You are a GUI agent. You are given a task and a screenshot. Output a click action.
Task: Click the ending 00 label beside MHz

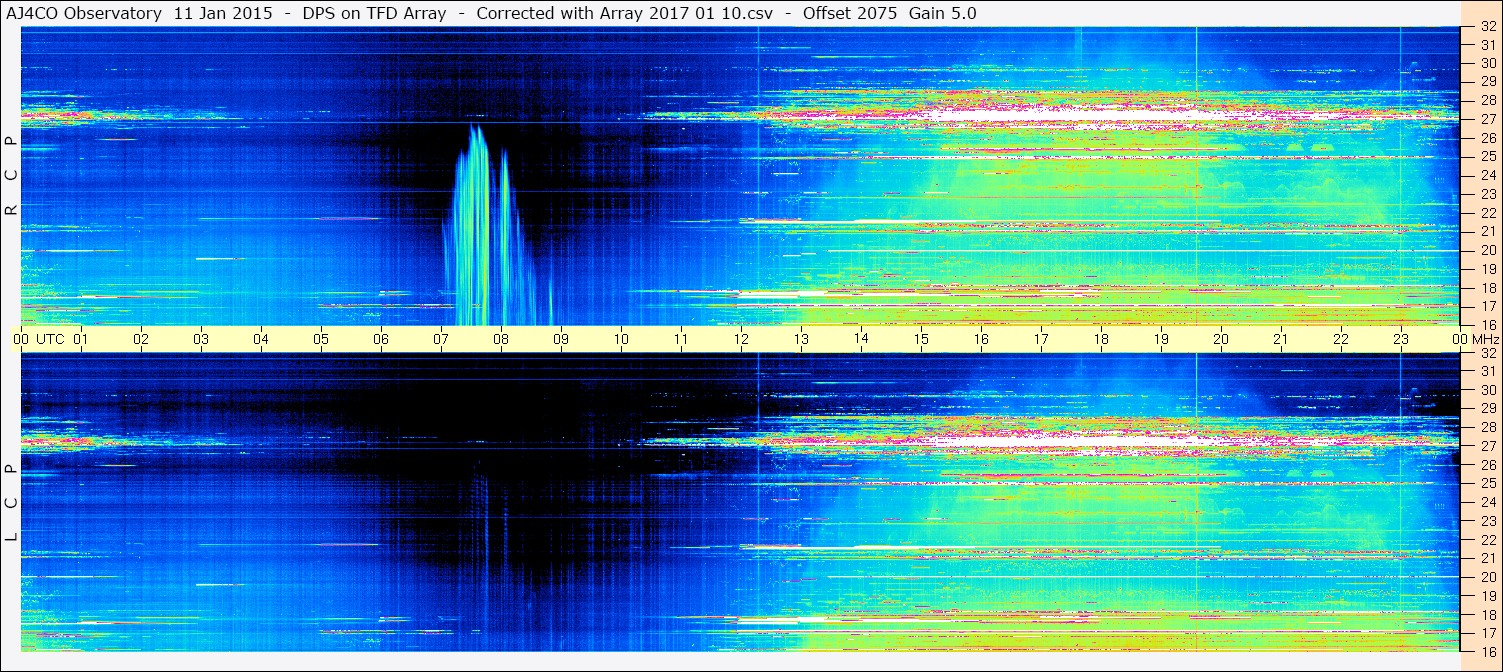(1459, 339)
